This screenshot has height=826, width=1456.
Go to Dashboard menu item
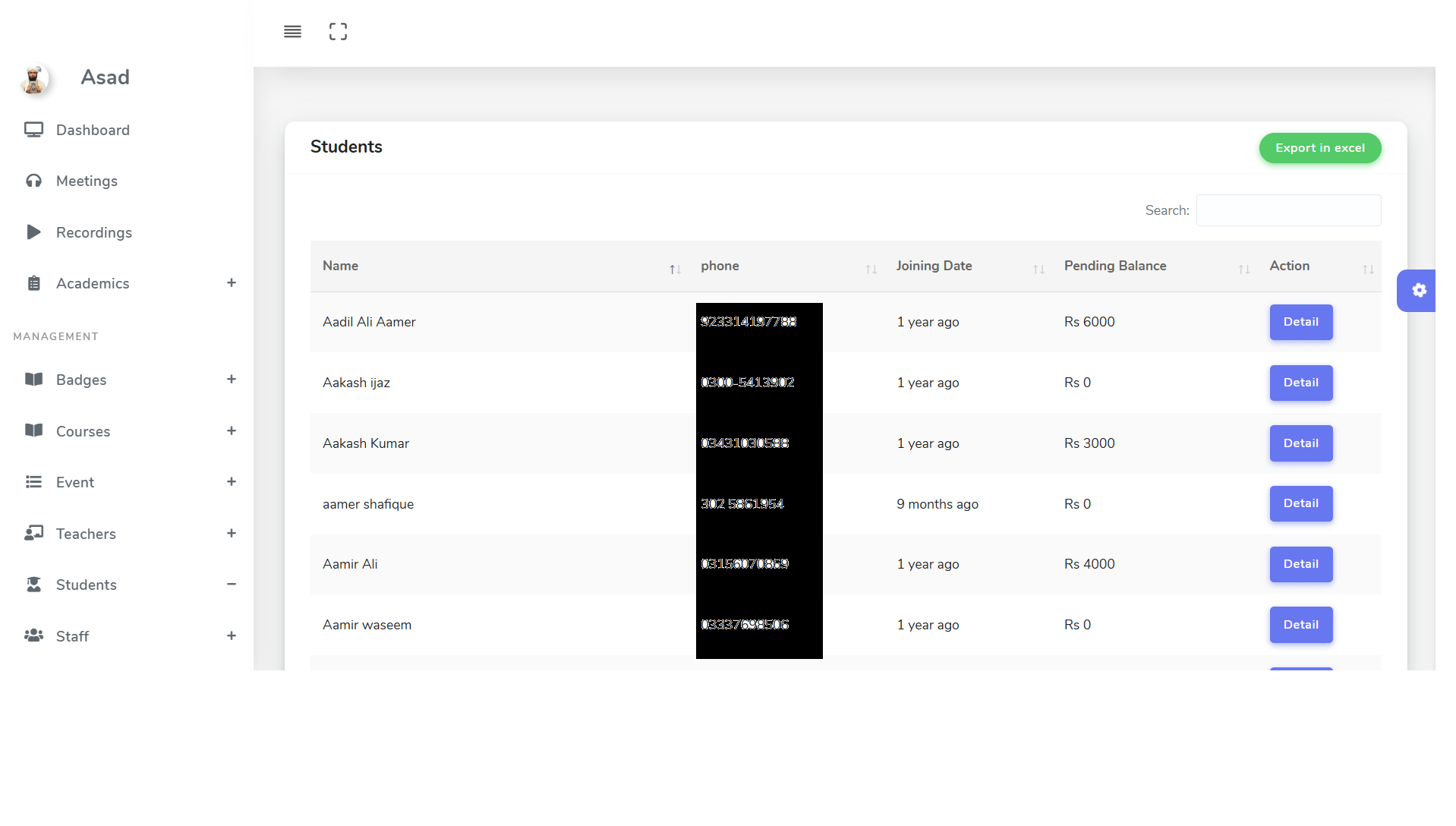coord(127,130)
